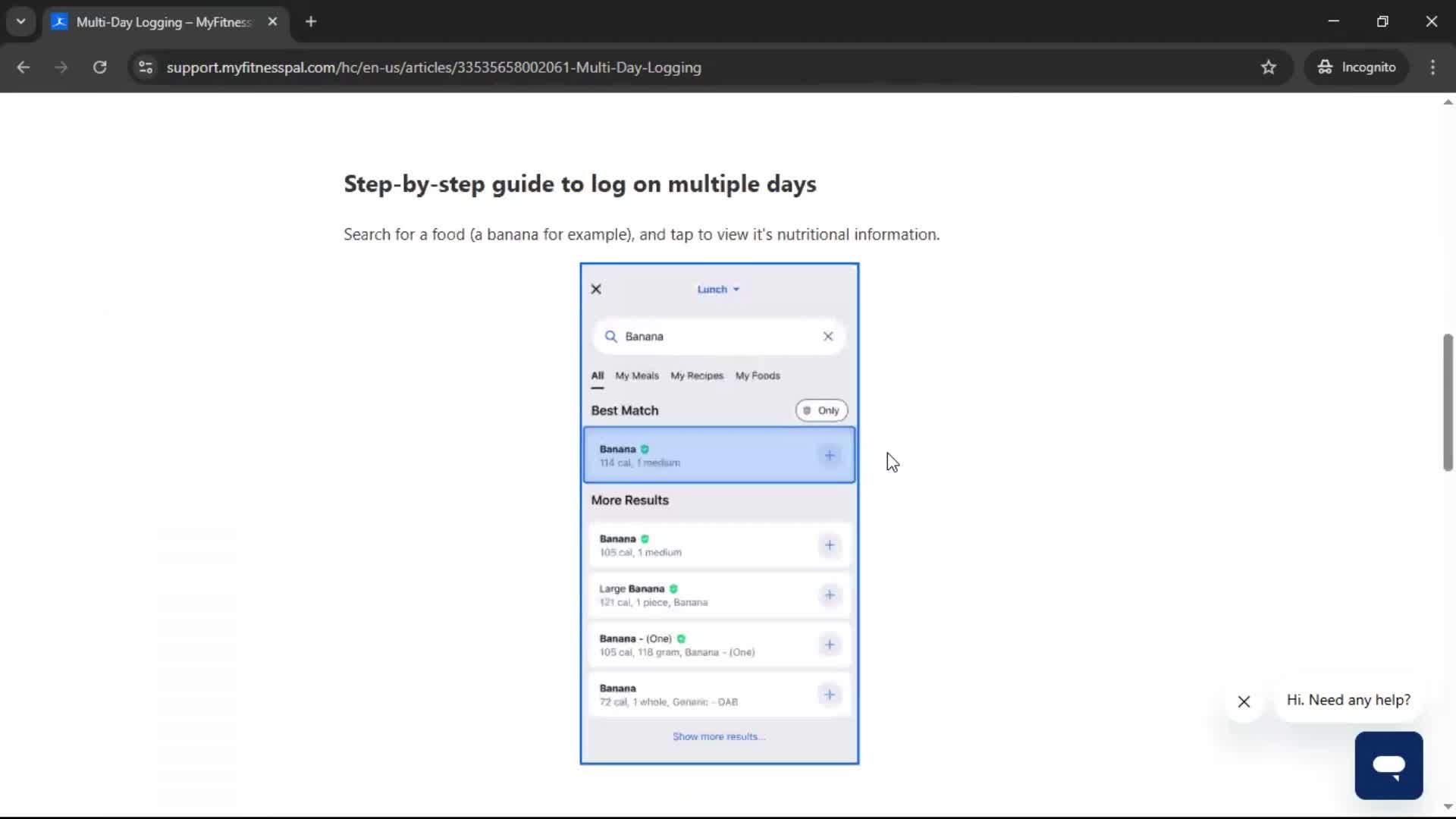Select the Multi-Day Logging browser tab
Screen dimensions: 1456x819
(x=165, y=22)
